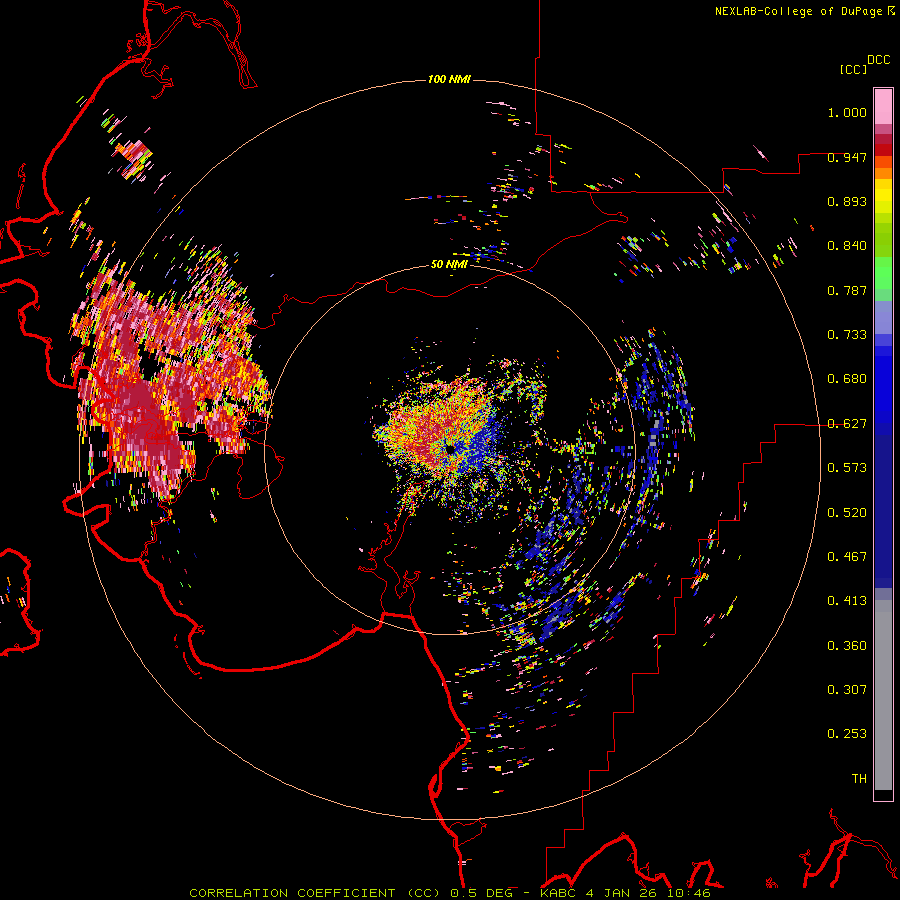Click the gray segment of the color bar

click(x=883, y=695)
